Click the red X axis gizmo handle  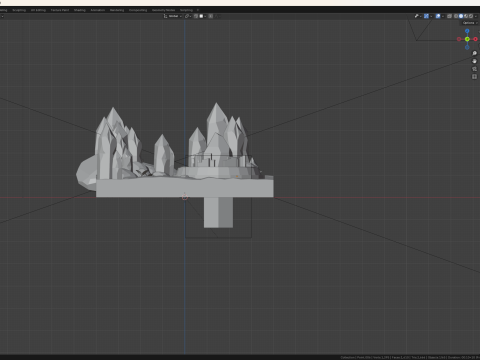[475, 39]
